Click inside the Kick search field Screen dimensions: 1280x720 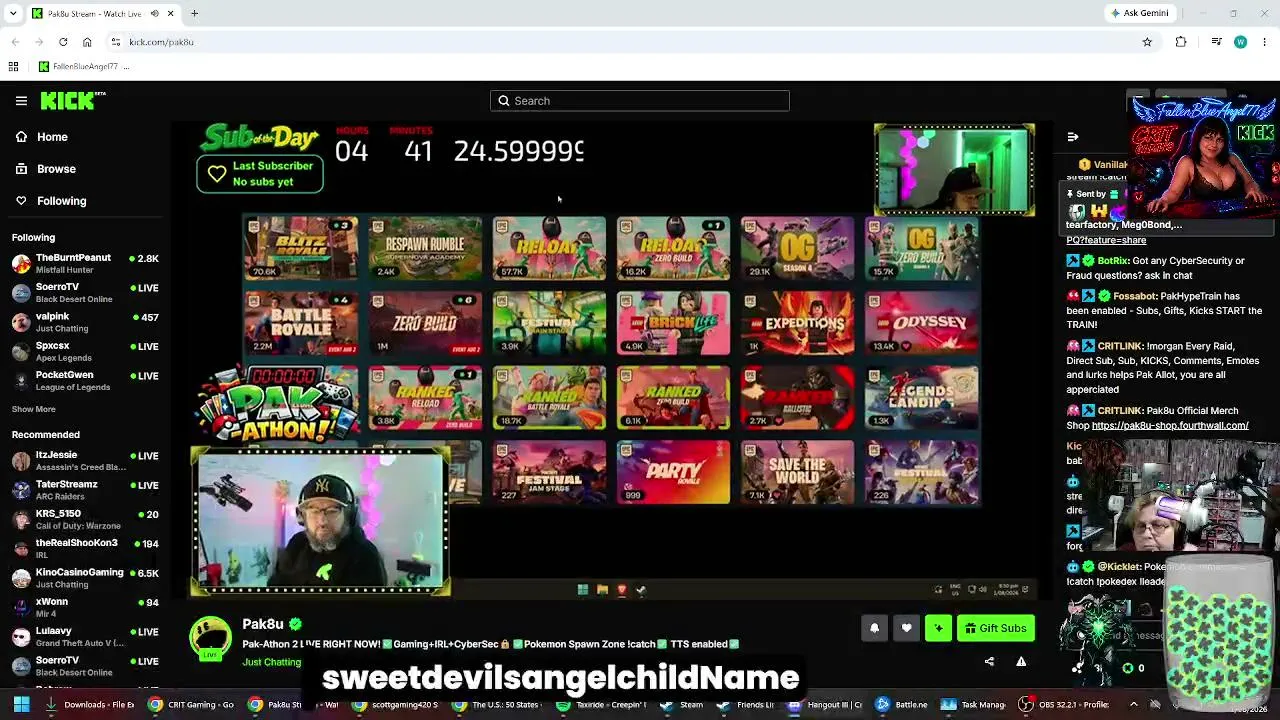coord(640,101)
